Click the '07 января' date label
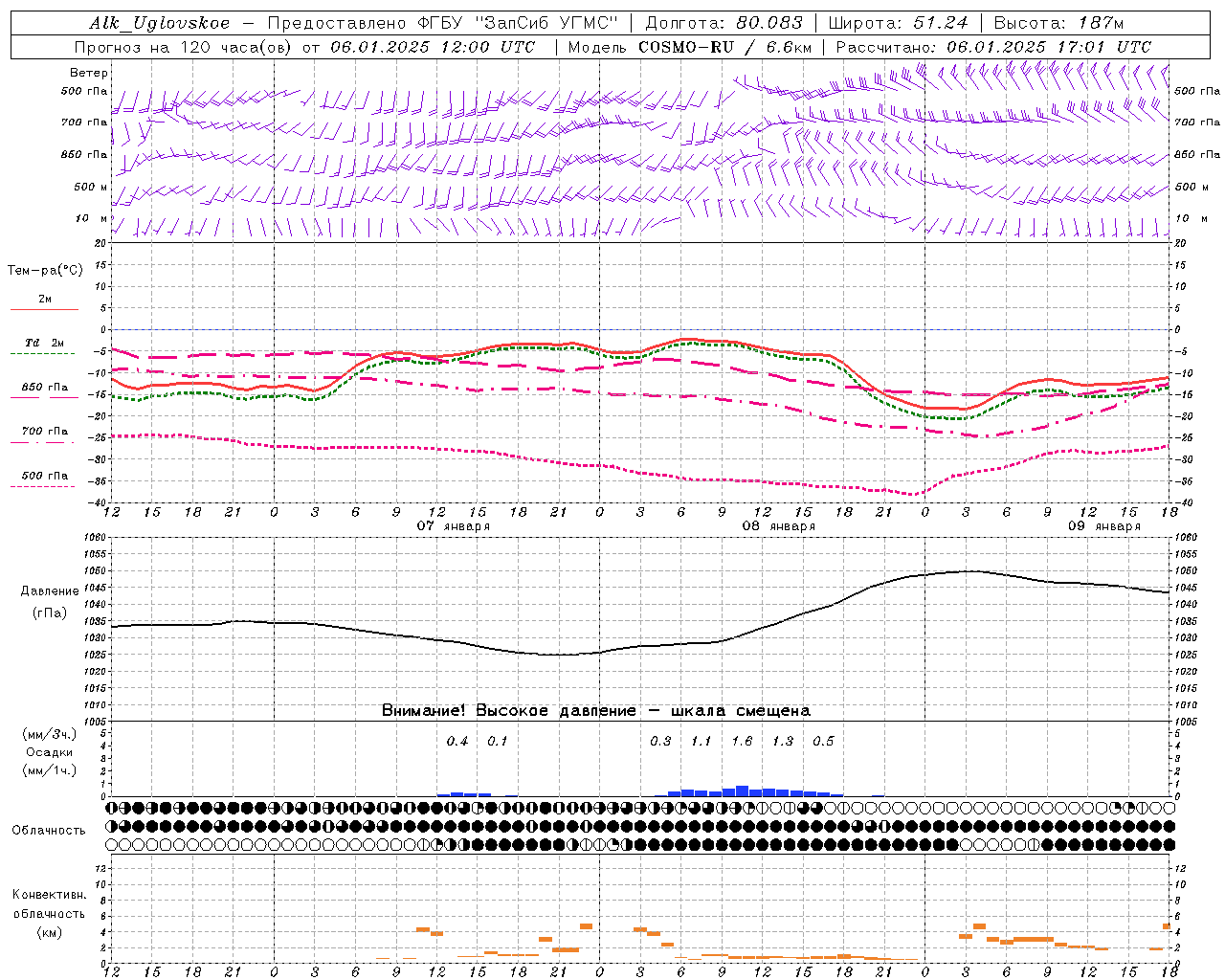This screenshot has width=1225, height=980. click(x=453, y=526)
